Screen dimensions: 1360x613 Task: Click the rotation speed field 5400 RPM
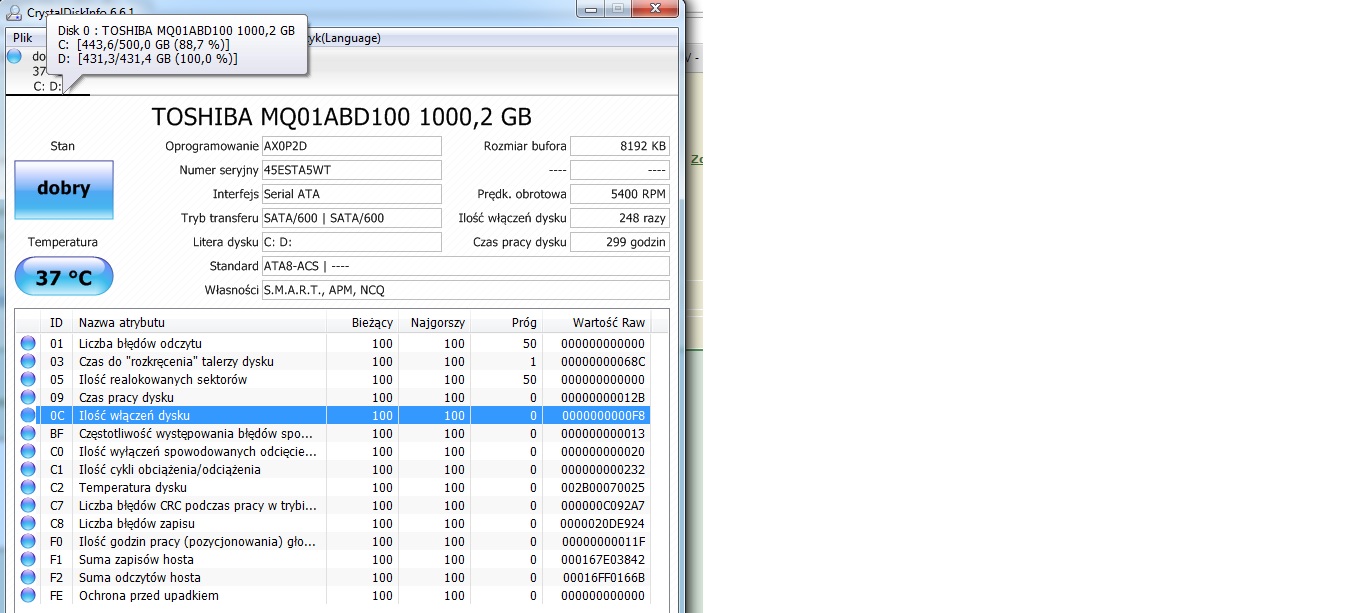[620, 194]
